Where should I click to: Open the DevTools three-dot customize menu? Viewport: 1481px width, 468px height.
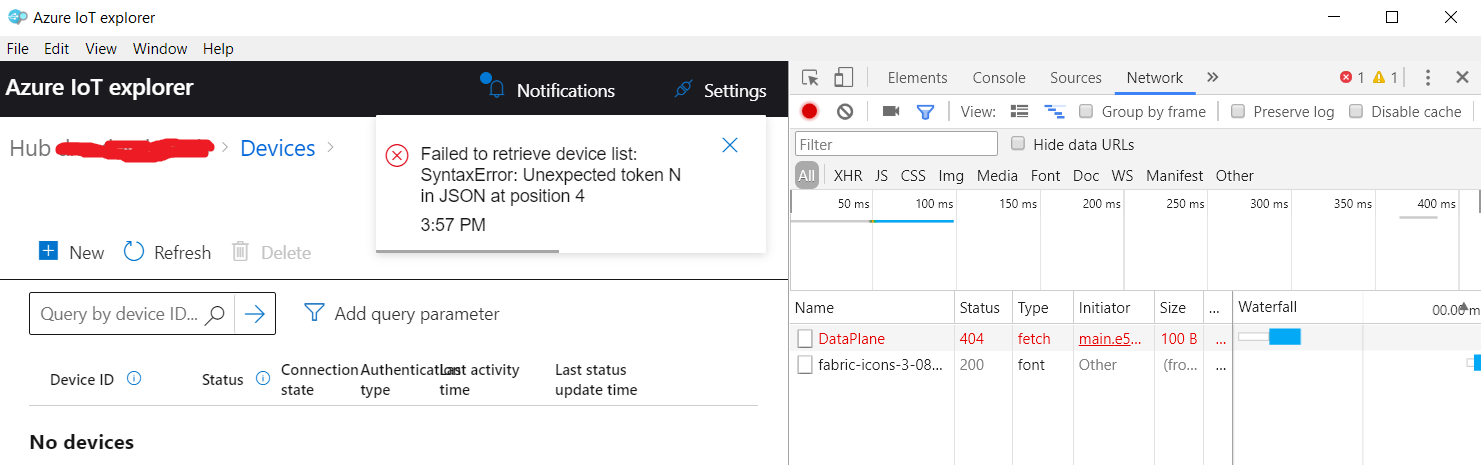coord(1428,78)
